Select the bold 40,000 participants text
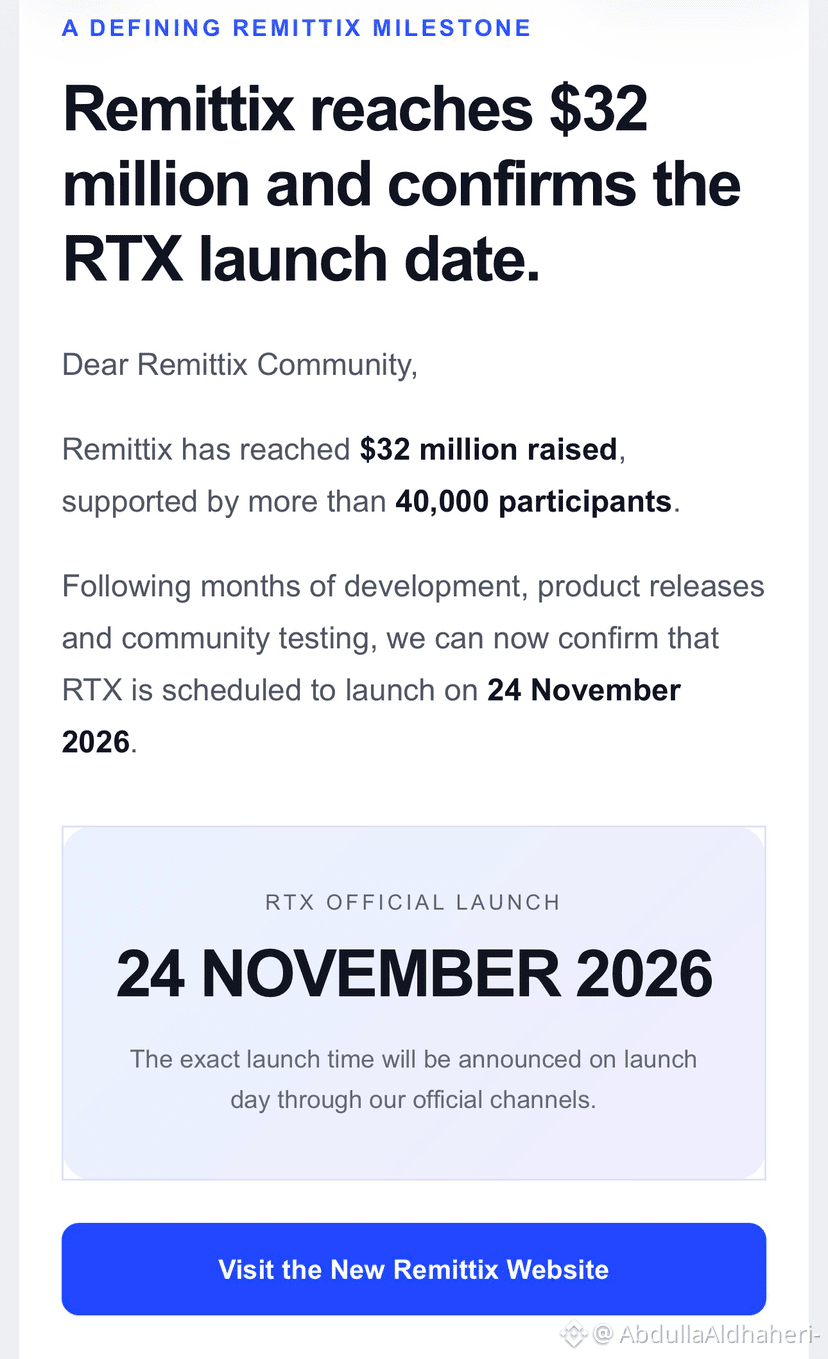This screenshot has height=1359, width=828. (533, 501)
